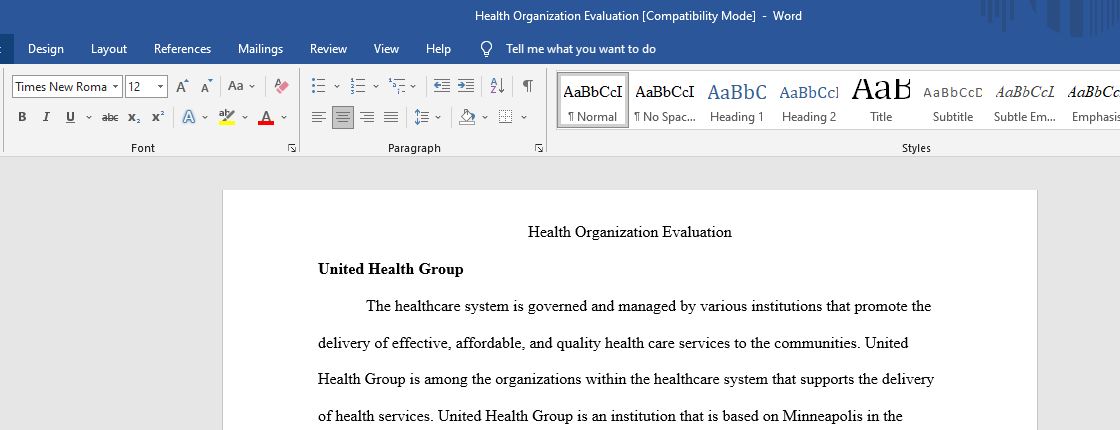
Task: Toggle center alignment
Action: [x=343, y=117]
